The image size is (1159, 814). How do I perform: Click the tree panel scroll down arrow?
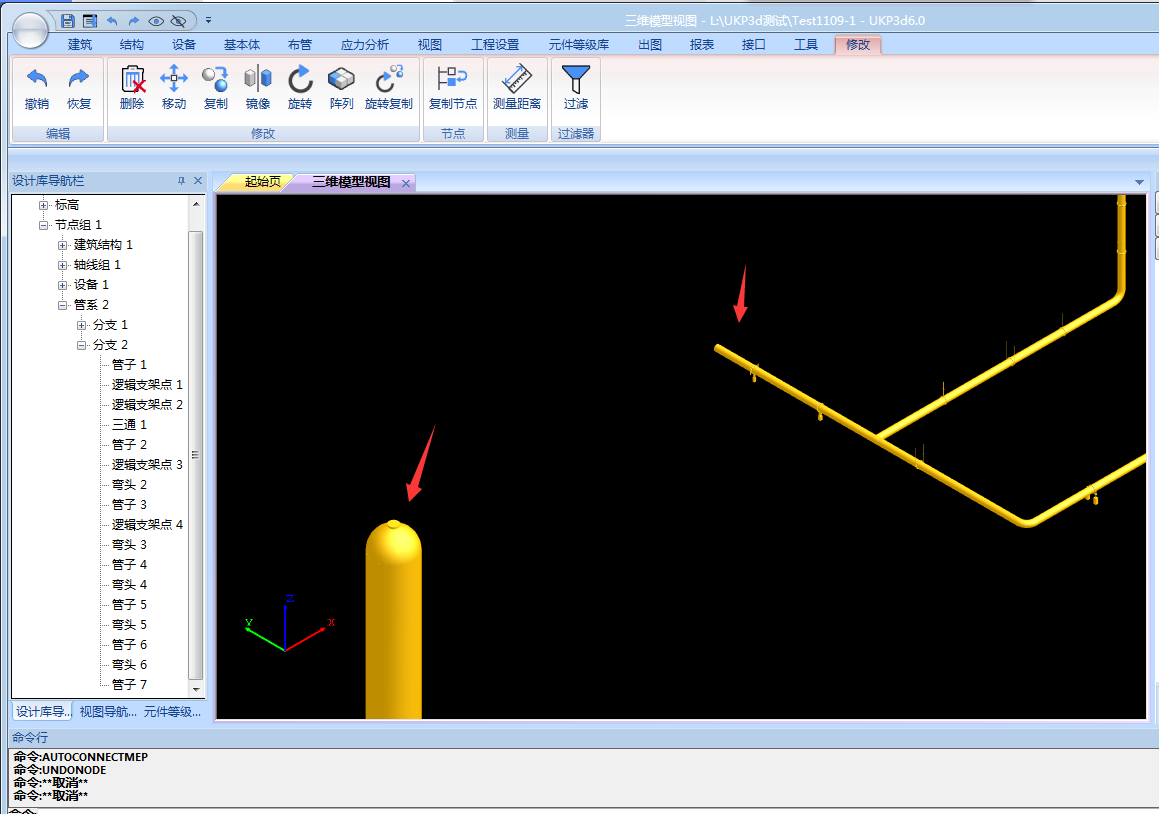(196, 689)
